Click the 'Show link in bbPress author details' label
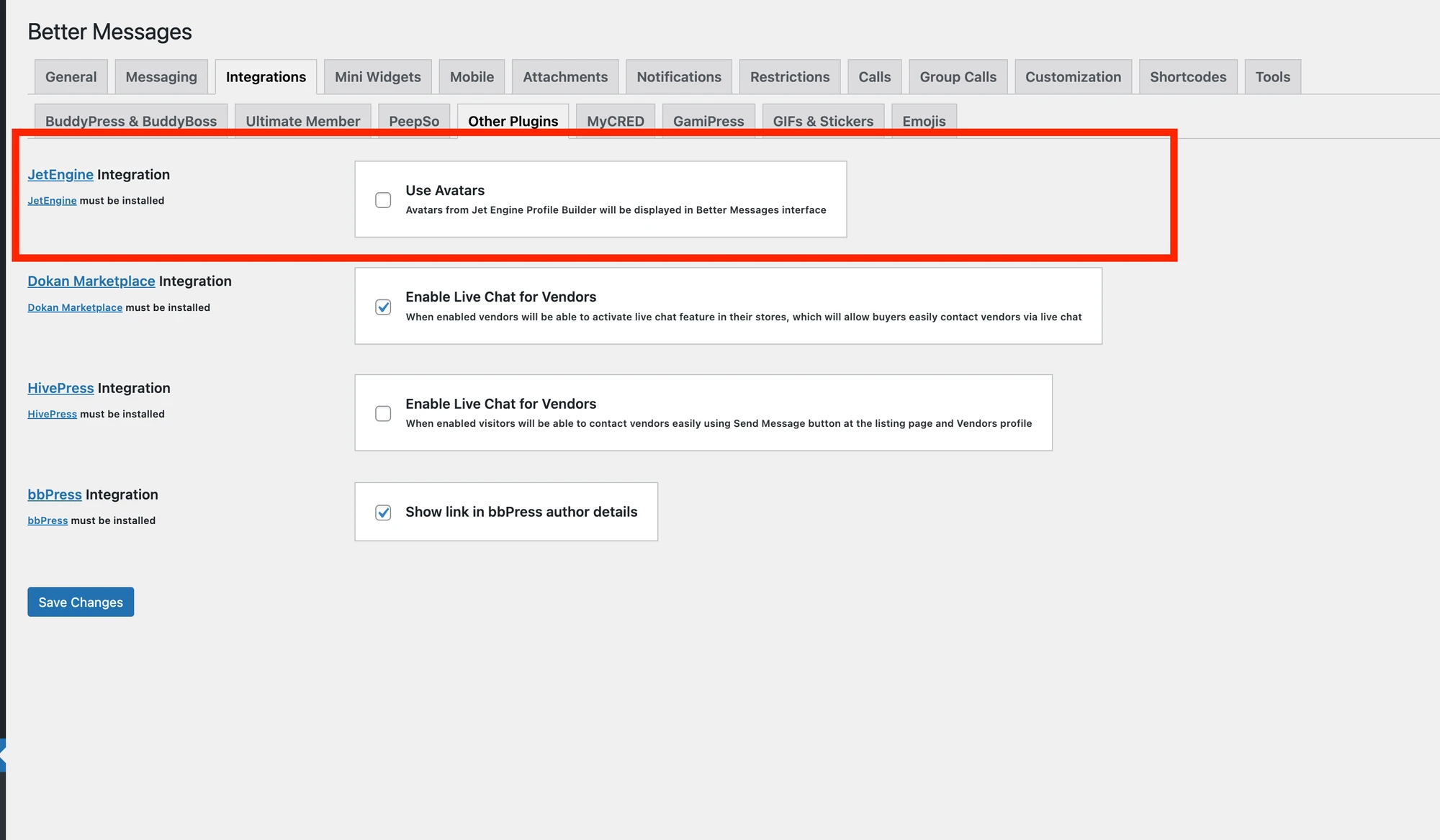The width and height of the screenshot is (1440, 840). 521,512
